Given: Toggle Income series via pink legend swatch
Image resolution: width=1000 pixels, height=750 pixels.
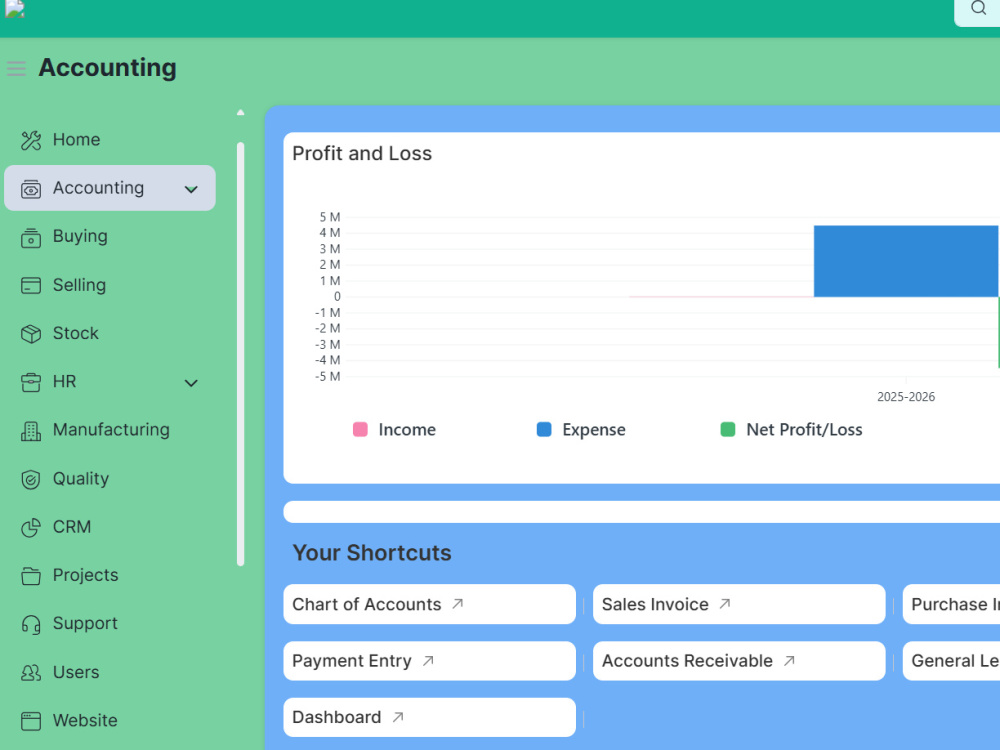Looking at the screenshot, I should (x=360, y=429).
